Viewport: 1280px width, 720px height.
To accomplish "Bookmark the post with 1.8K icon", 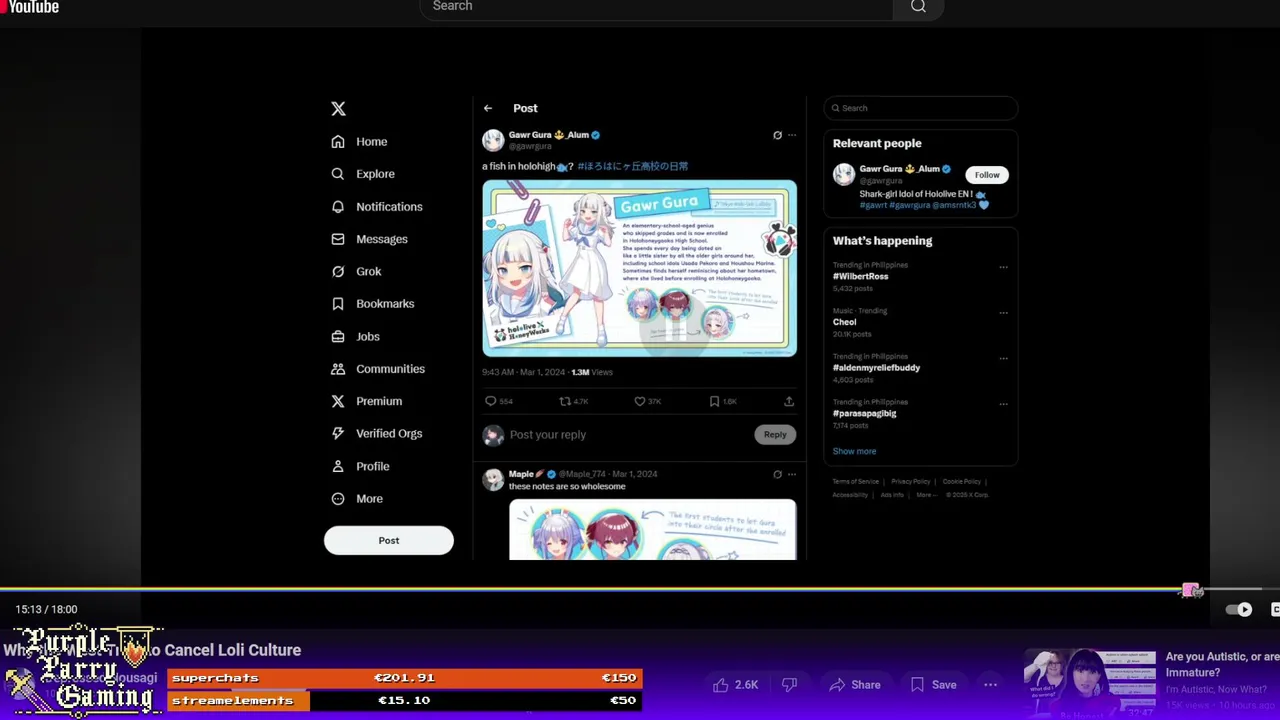I will coord(714,401).
